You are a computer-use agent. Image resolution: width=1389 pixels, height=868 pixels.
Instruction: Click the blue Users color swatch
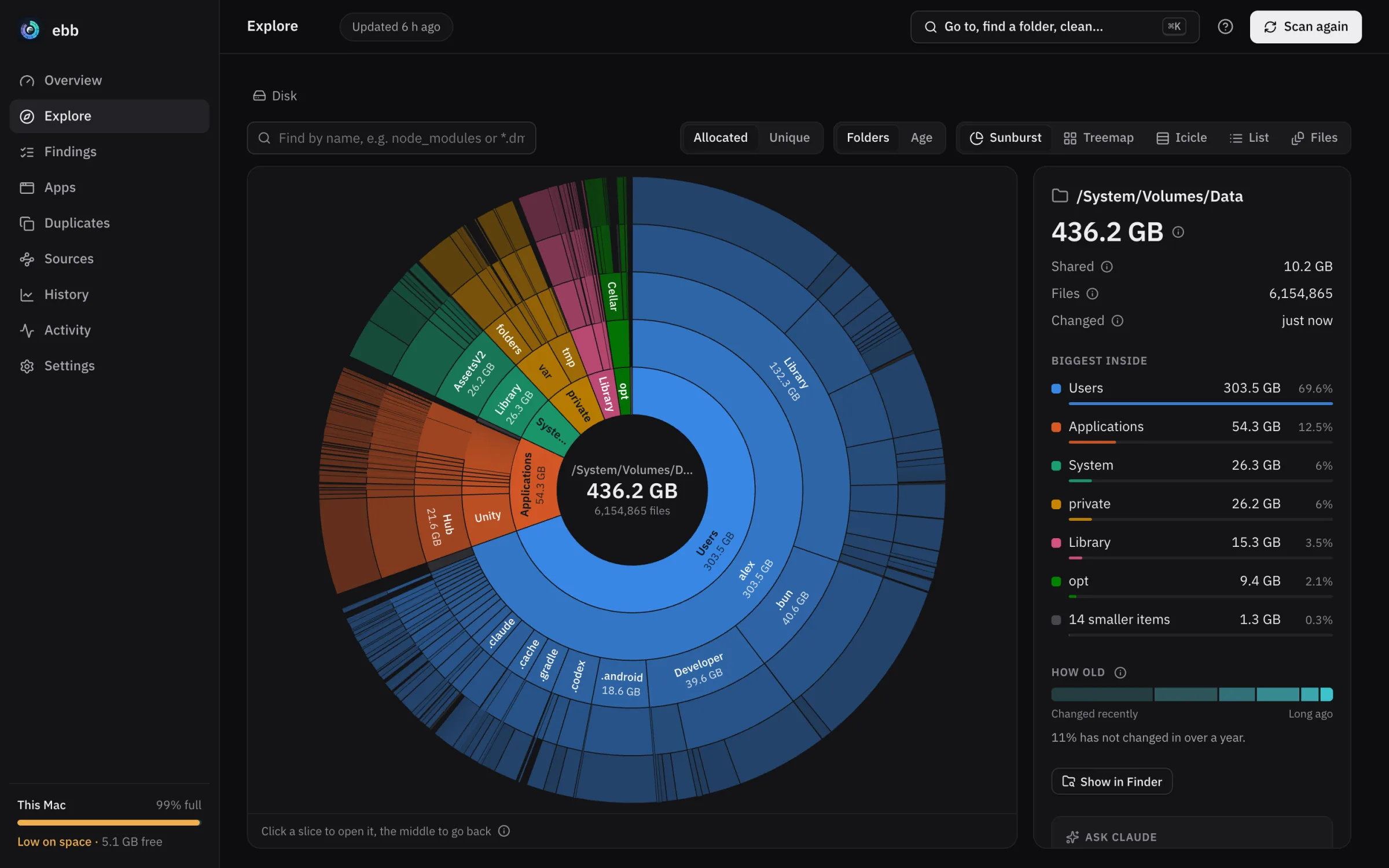[1056, 388]
